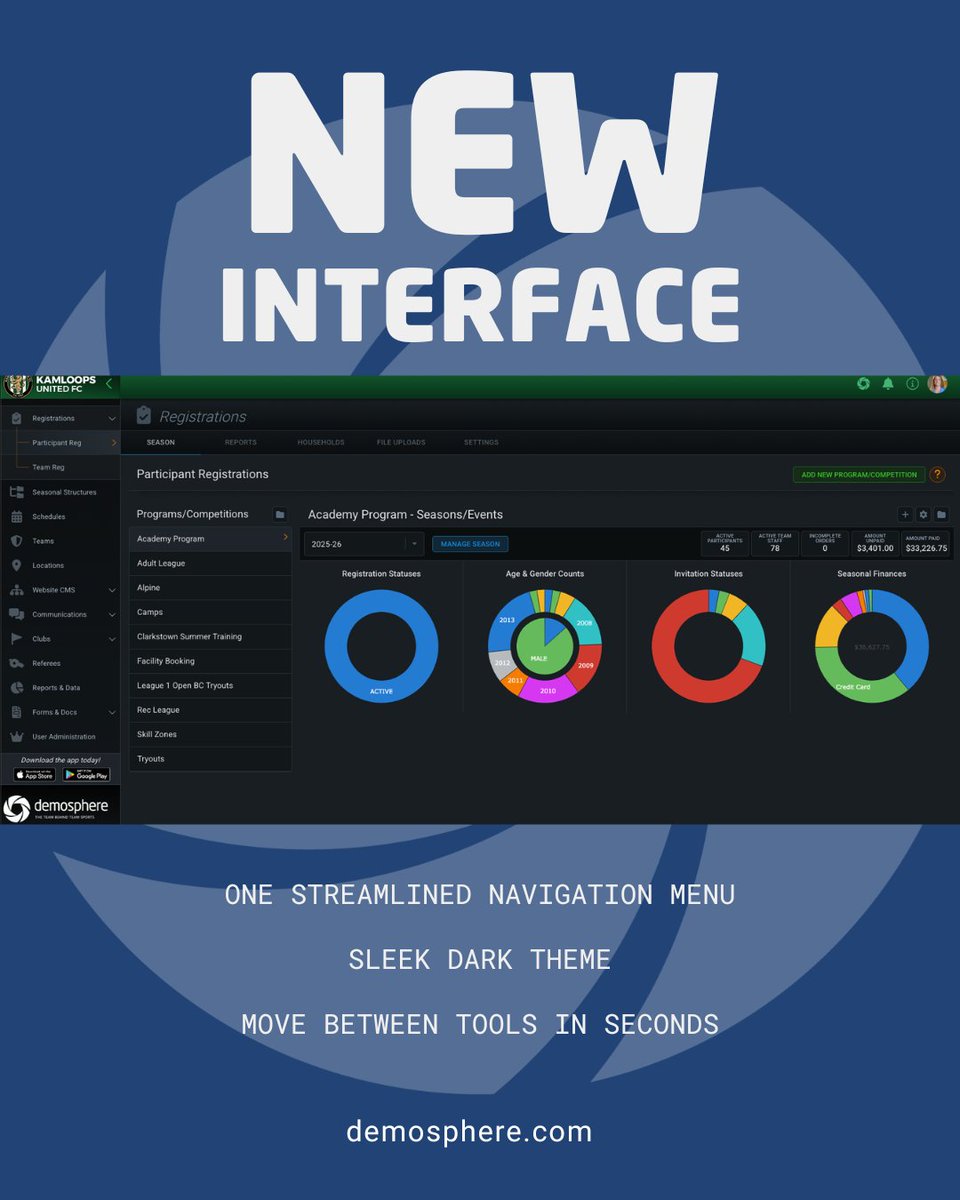Click the Clubs flag icon
Viewport: 960px width, 1200px height.
tap(16, 638)
